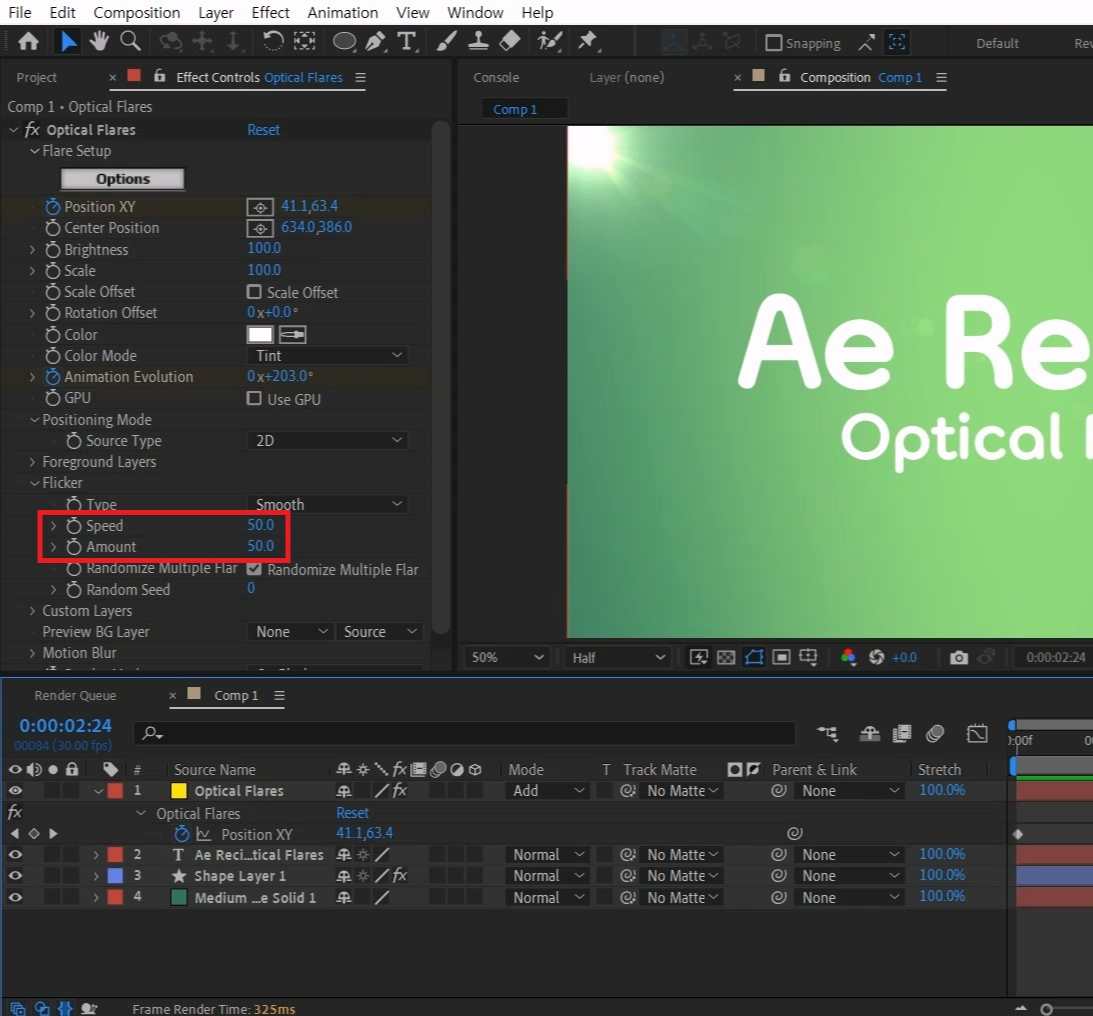This screenshot has height=1016, width=1093.
Task: Select the Type text tool
Action: pos(406,42)
